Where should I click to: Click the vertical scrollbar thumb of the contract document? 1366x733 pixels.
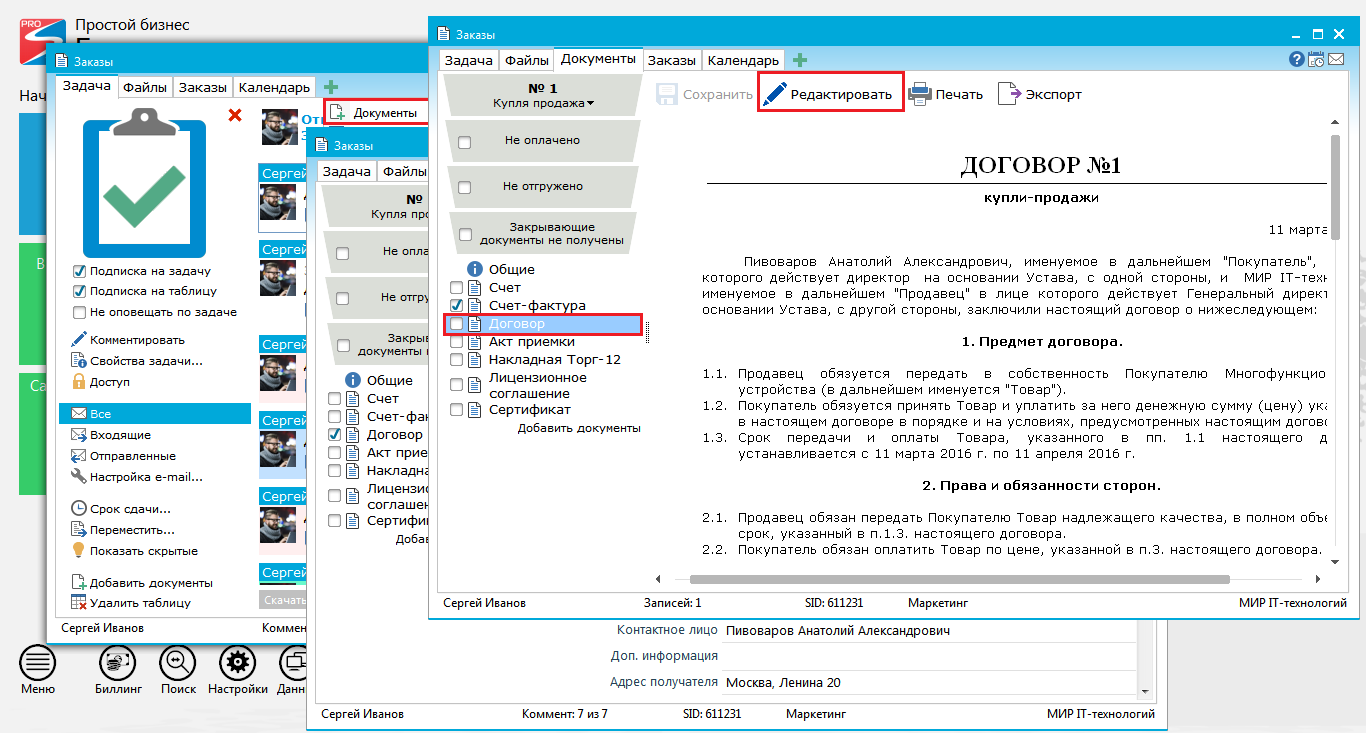coord(1335,187)
